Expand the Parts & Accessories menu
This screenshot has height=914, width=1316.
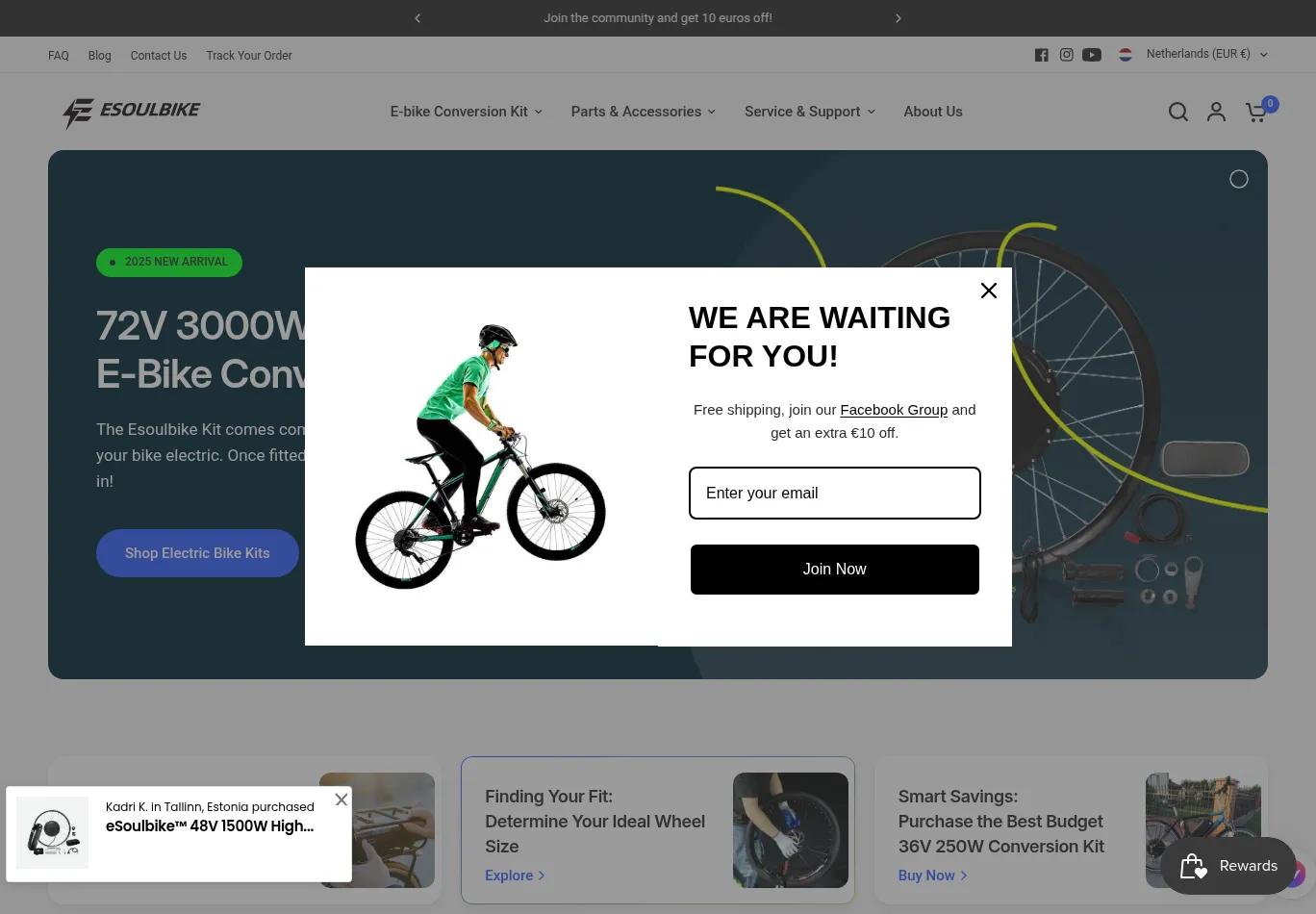click(x=644, y=112)
